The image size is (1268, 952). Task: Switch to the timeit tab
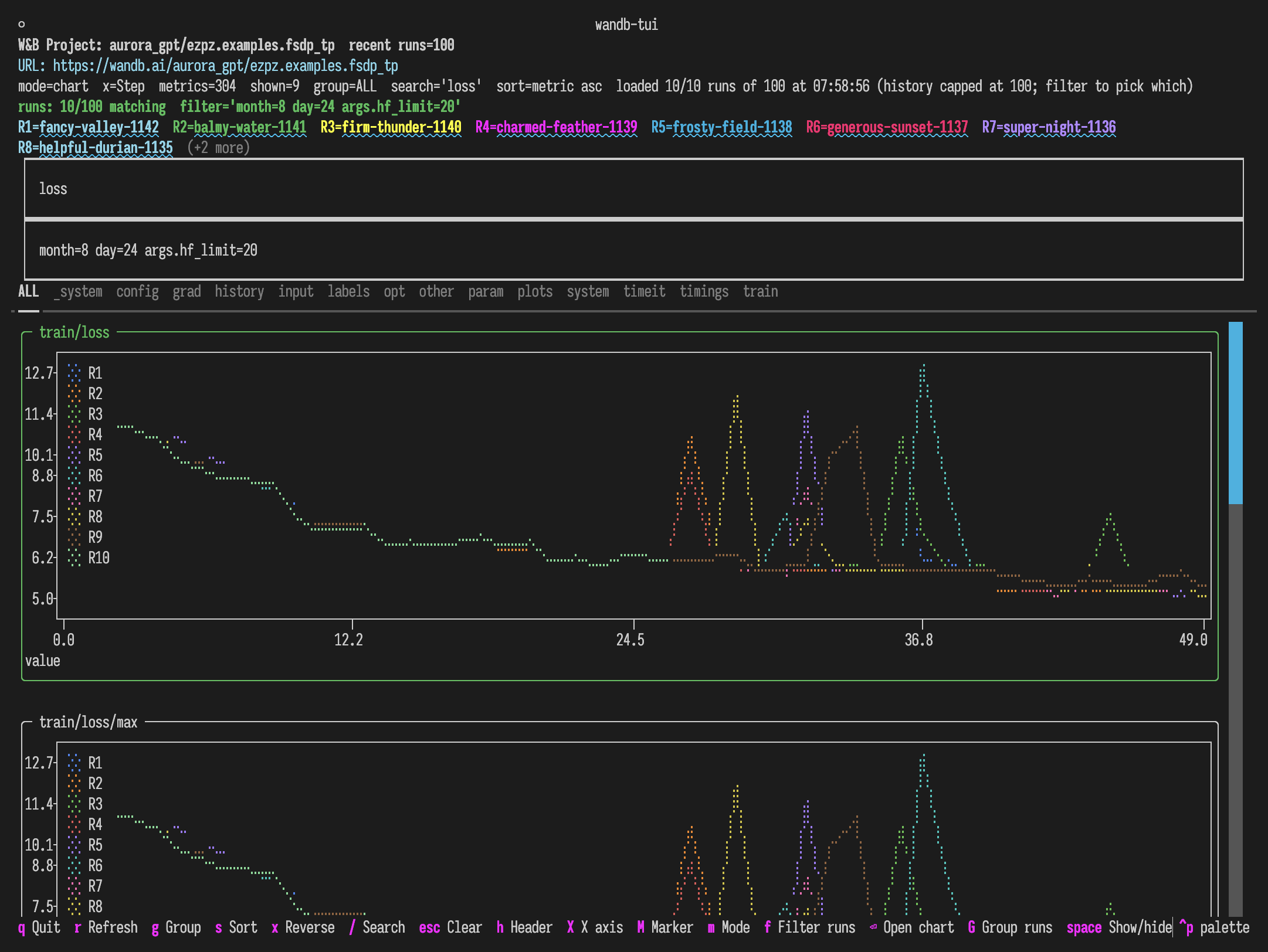pos(644,291)
